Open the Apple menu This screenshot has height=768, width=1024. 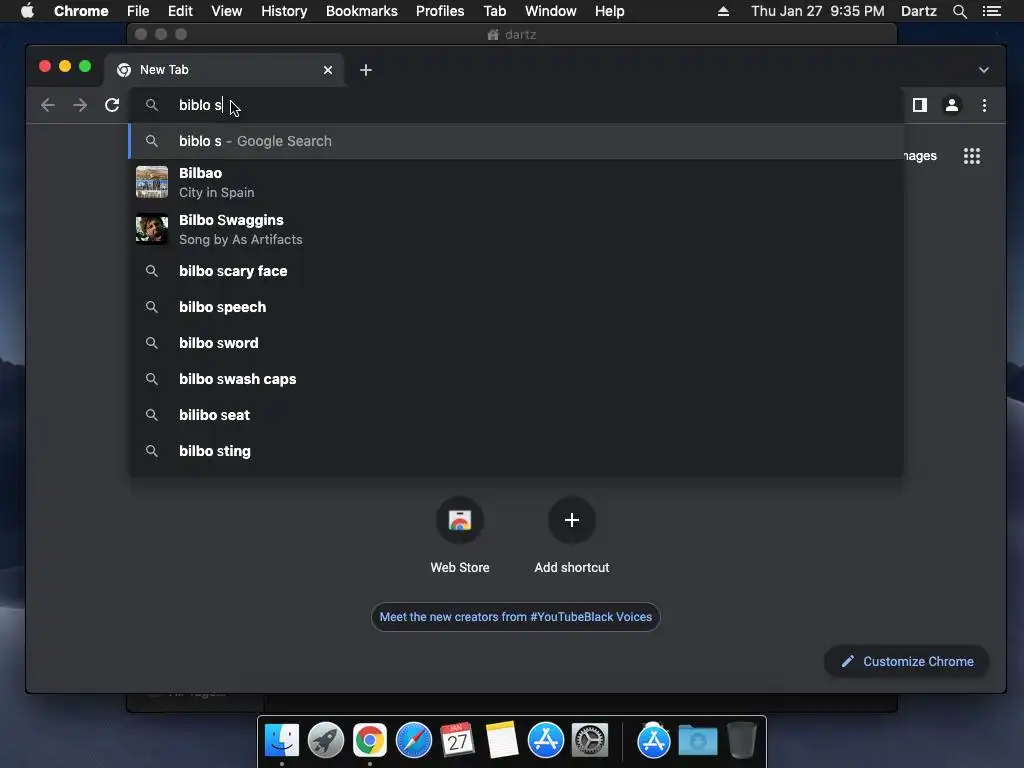(x=27, y=11)
